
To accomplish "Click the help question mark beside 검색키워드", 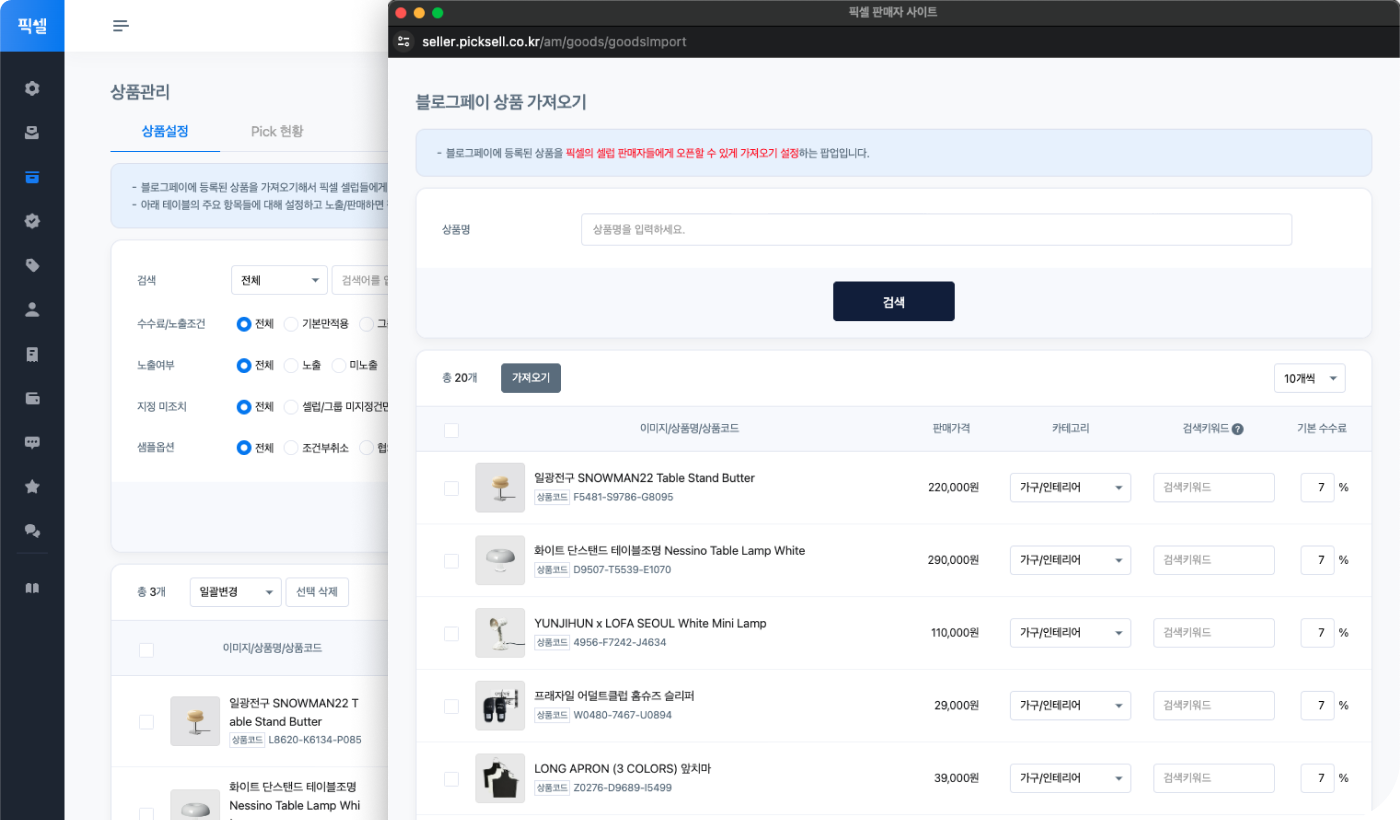I will (1237, 429).
